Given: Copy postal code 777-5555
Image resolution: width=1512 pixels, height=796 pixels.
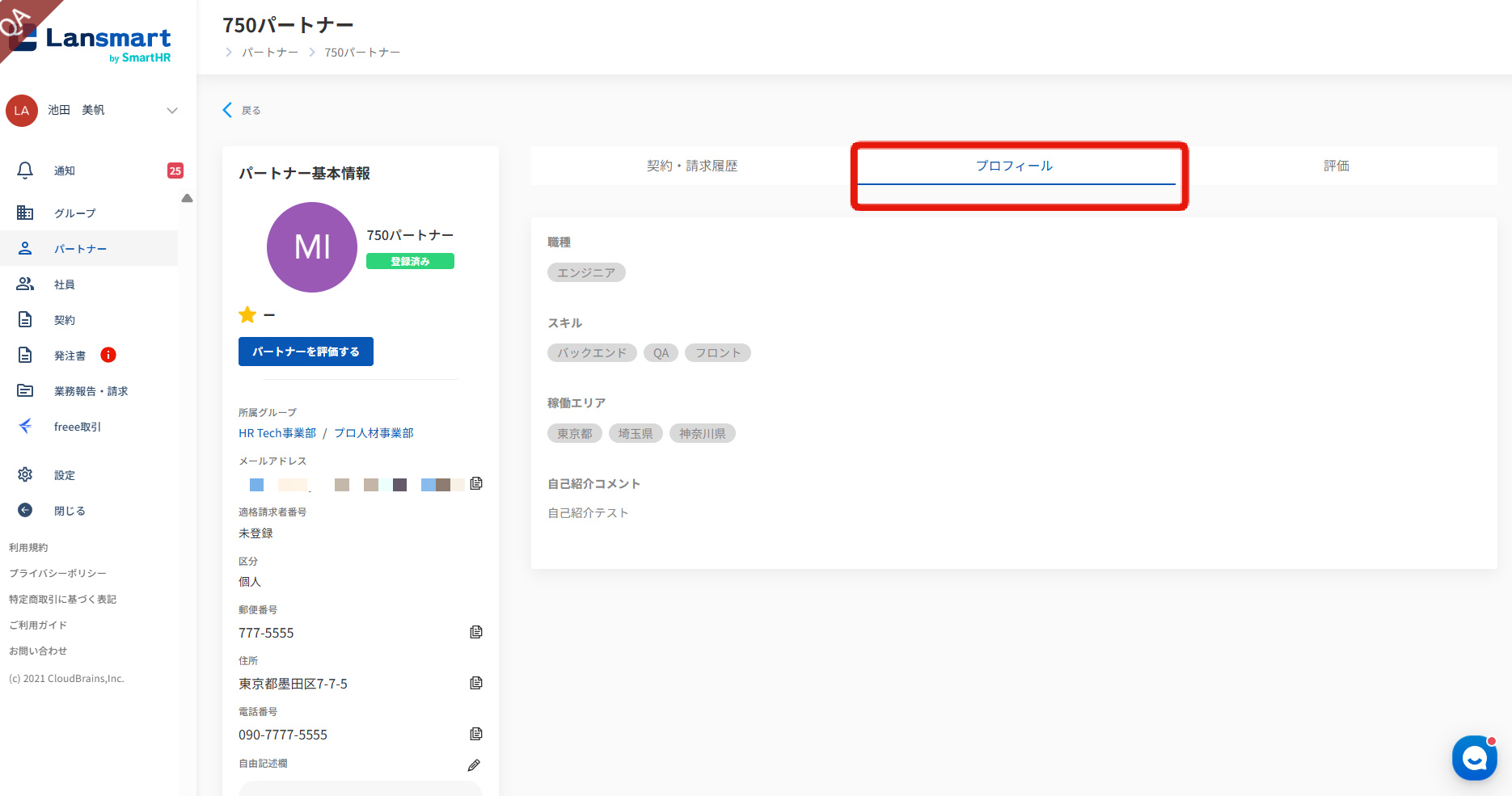Looking at the screenshot, I should (x=476, y=632).
